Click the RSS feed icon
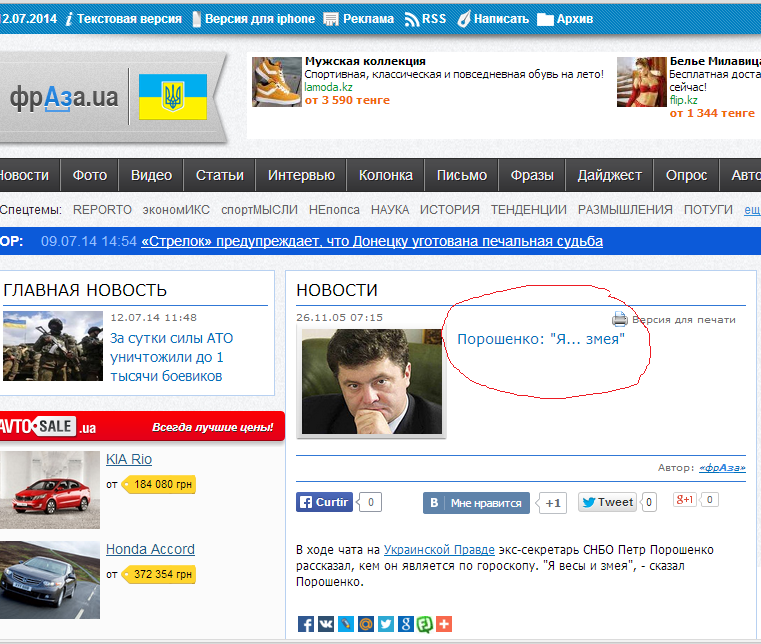 [x=412, y=19]
